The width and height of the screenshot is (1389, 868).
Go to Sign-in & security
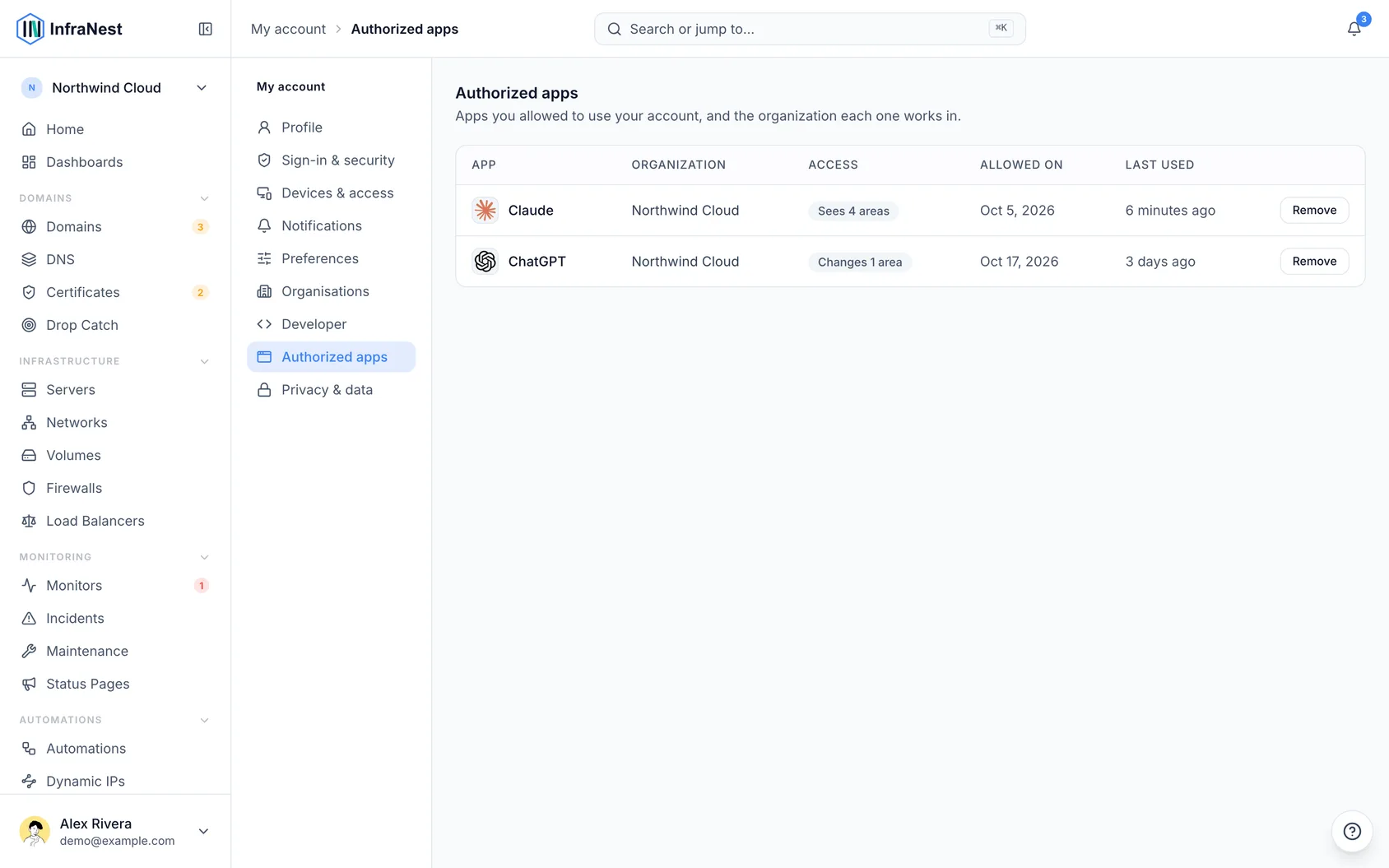click(x=331, y=160)
